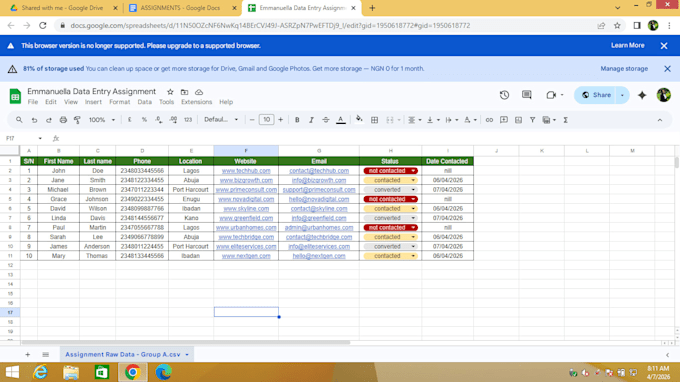The height and width of the screenshot is (382, 680).
Task: Open the Format menu
Action: tap(120, 102)
